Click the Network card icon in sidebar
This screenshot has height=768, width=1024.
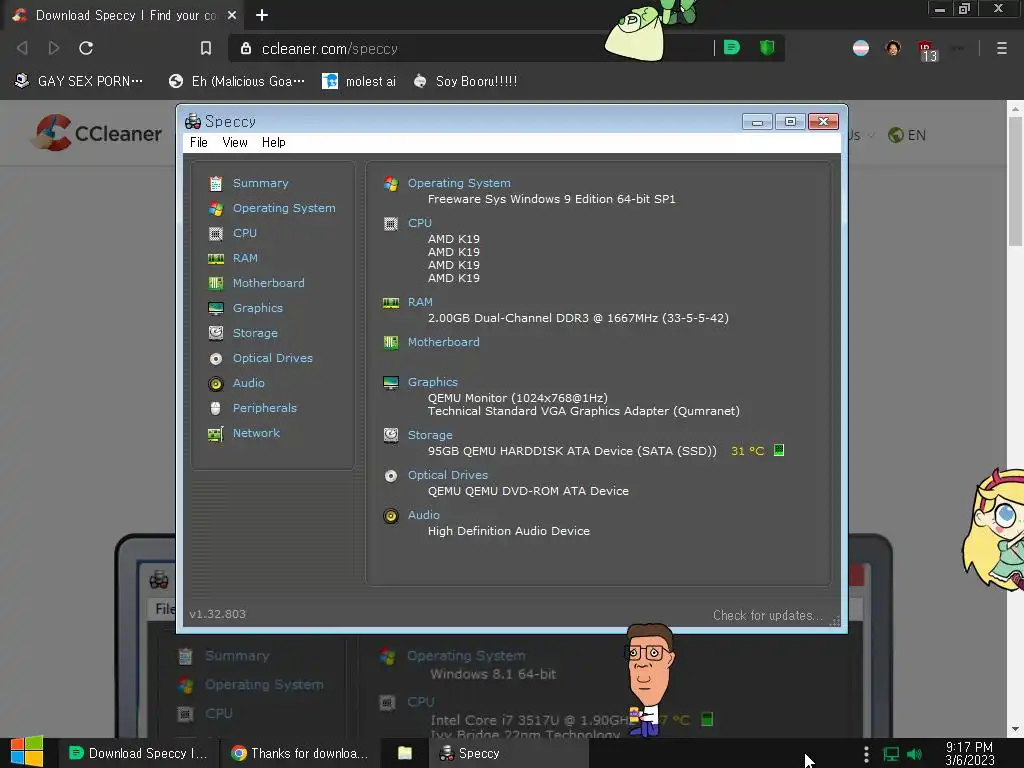216,433
